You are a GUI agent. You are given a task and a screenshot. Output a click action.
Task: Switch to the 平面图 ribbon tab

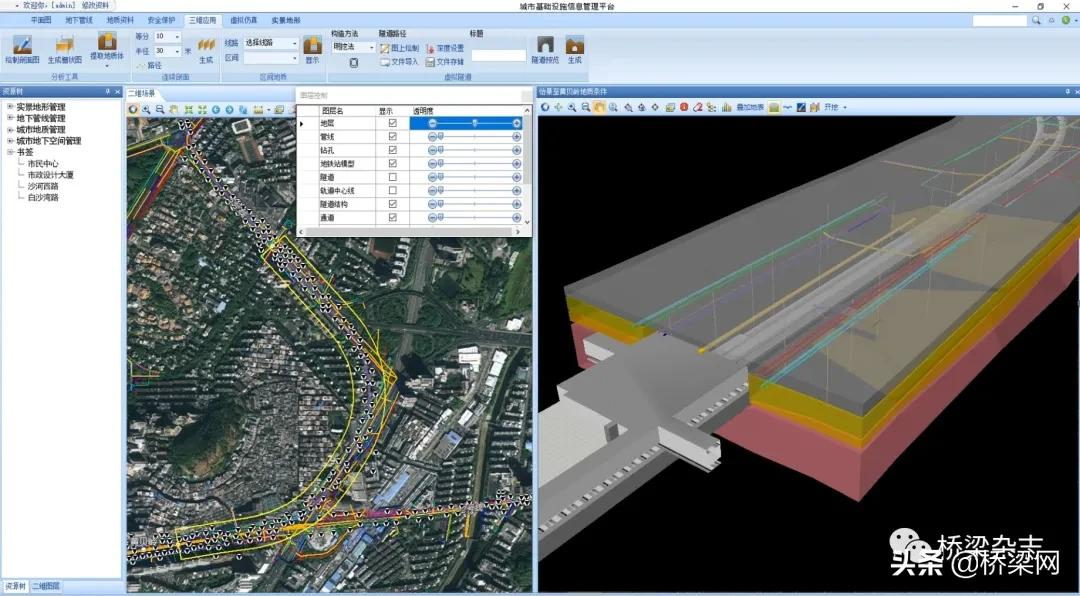tap(41, 20)
